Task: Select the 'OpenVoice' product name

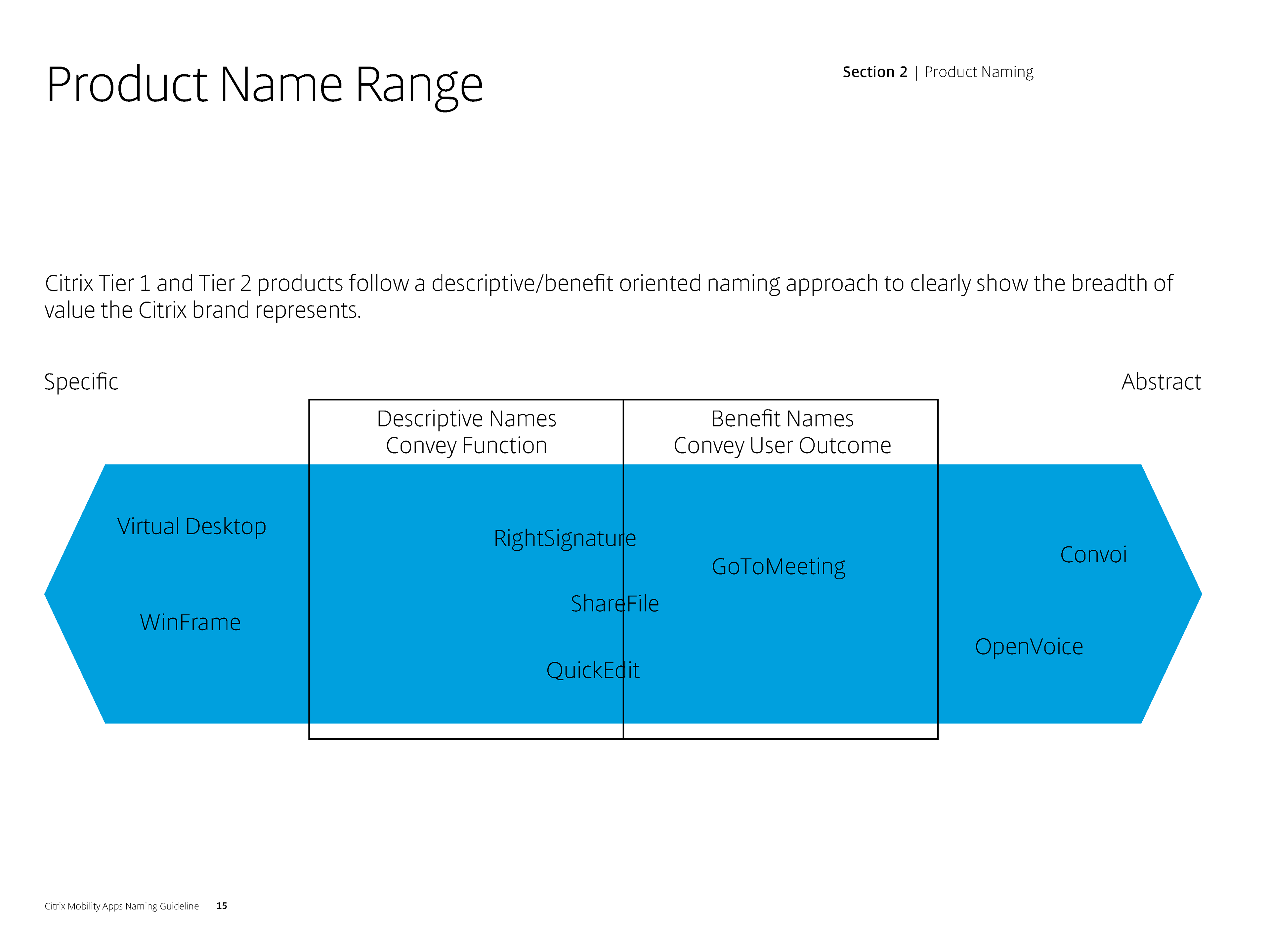Action: click(x=1029, y=647)
